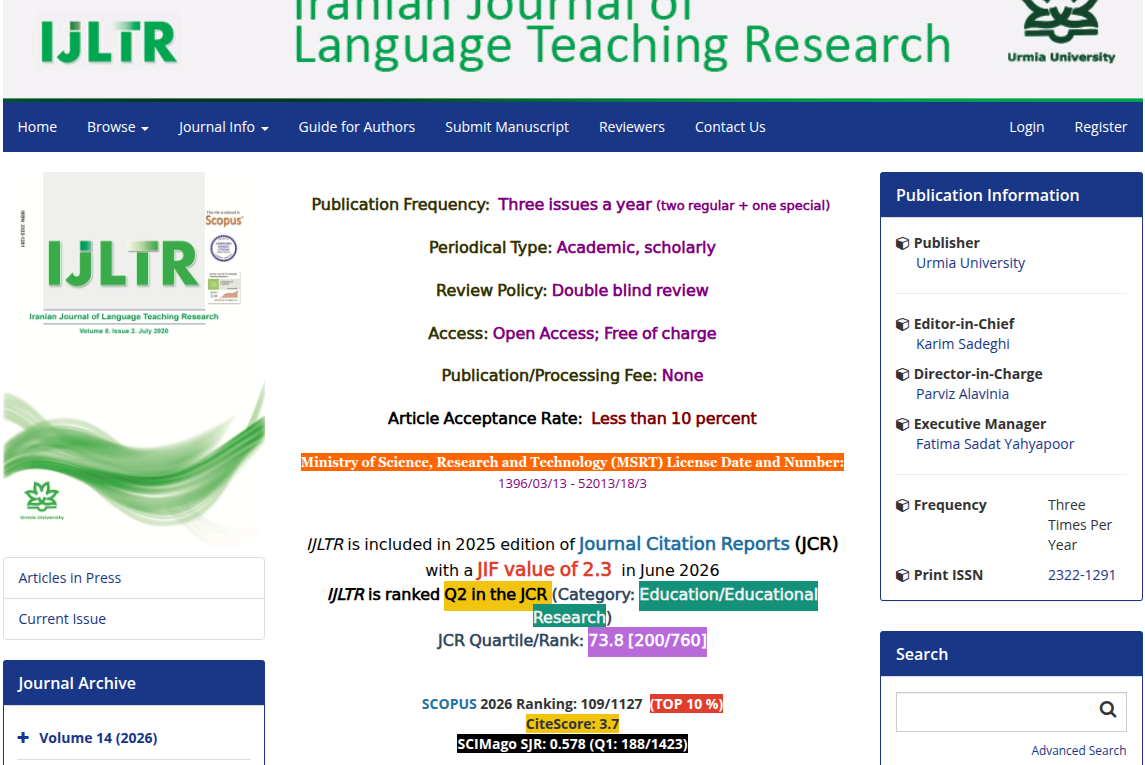Click Print ISSN 2322-1291 link

tap(1081, 575)
